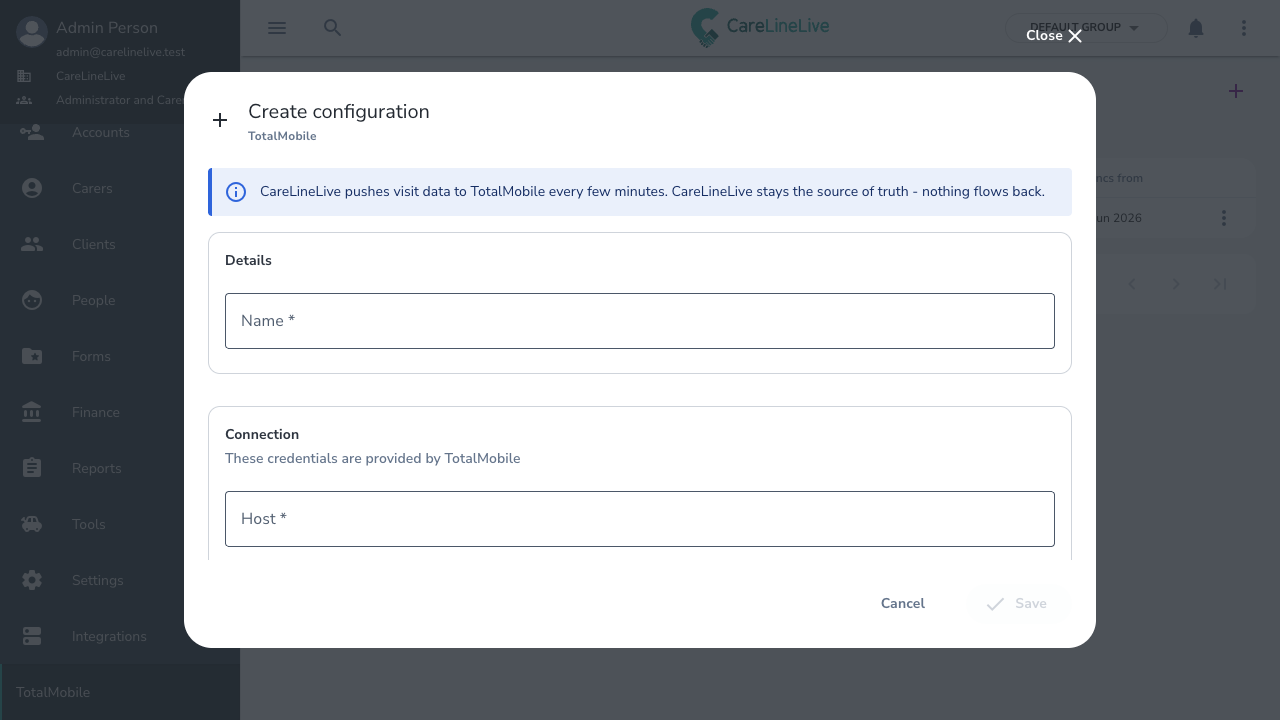Image resolution: width=1280 pixels, height=720 pixels.
Task: Cancel the configuration dialog
Action: pos(903,603)
